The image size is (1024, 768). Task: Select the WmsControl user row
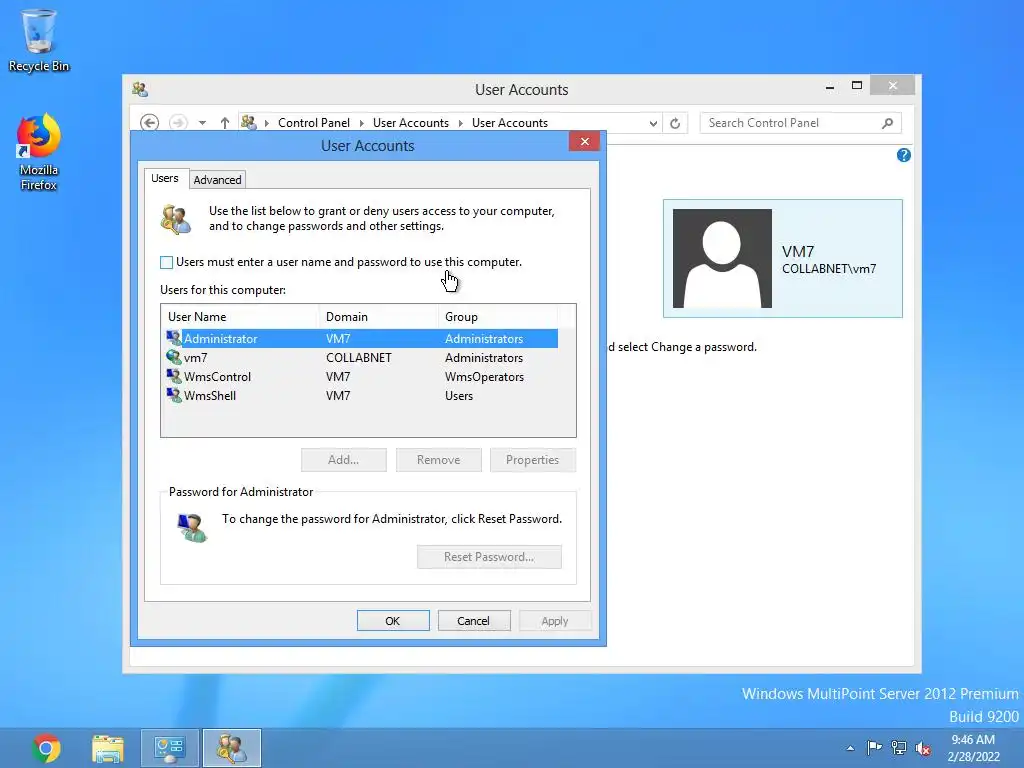click(x=360, y=376)
